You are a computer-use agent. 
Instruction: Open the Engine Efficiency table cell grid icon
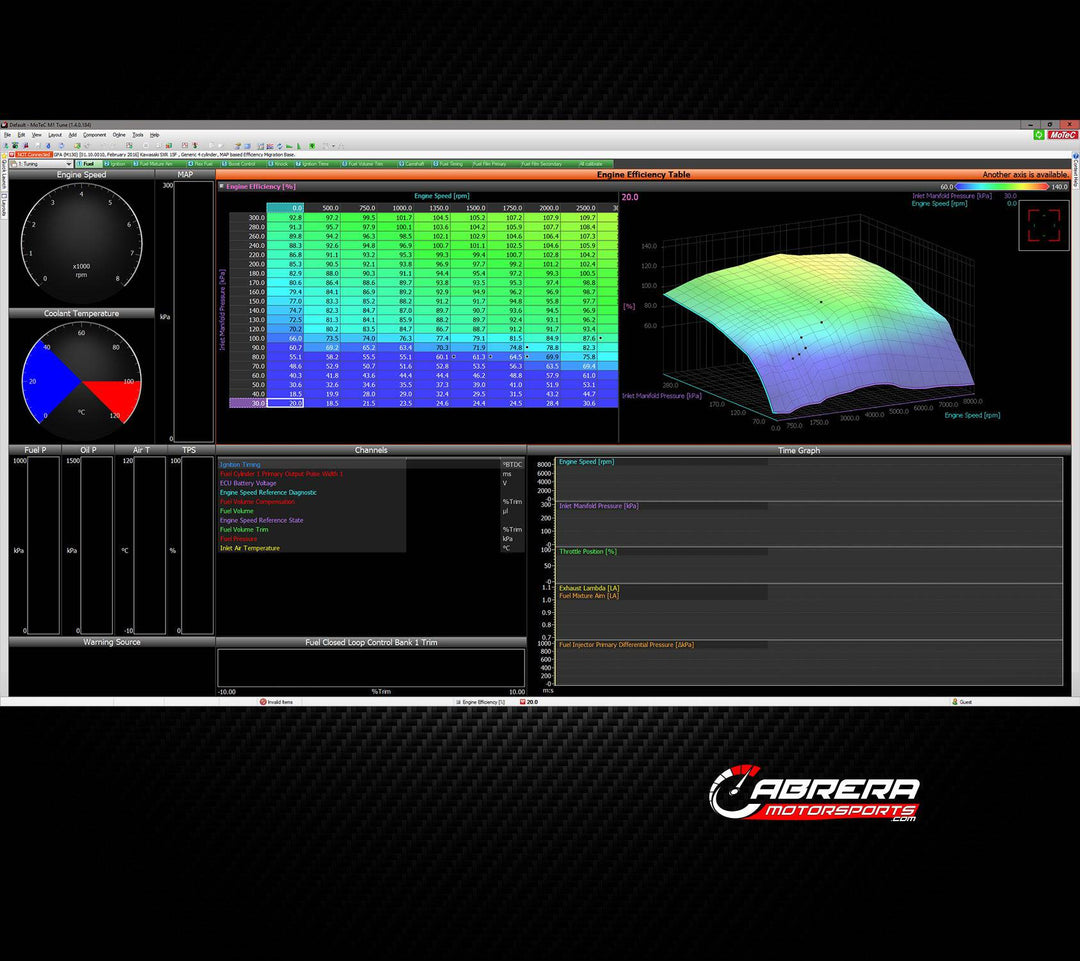pyautogui.click(x=222, y=186)
